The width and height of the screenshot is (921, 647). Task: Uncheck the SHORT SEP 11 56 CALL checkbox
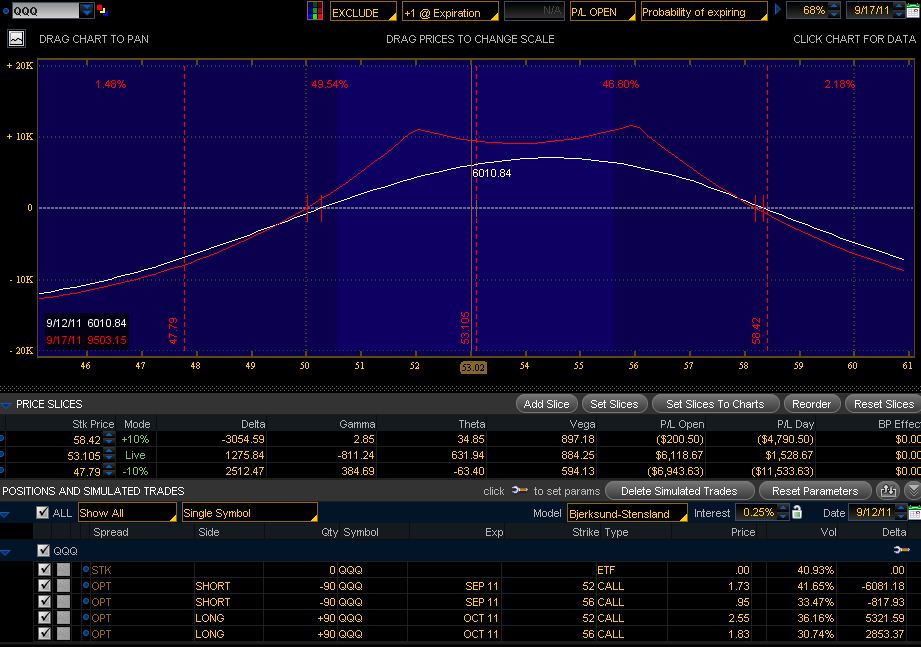[x=45, y=601]
